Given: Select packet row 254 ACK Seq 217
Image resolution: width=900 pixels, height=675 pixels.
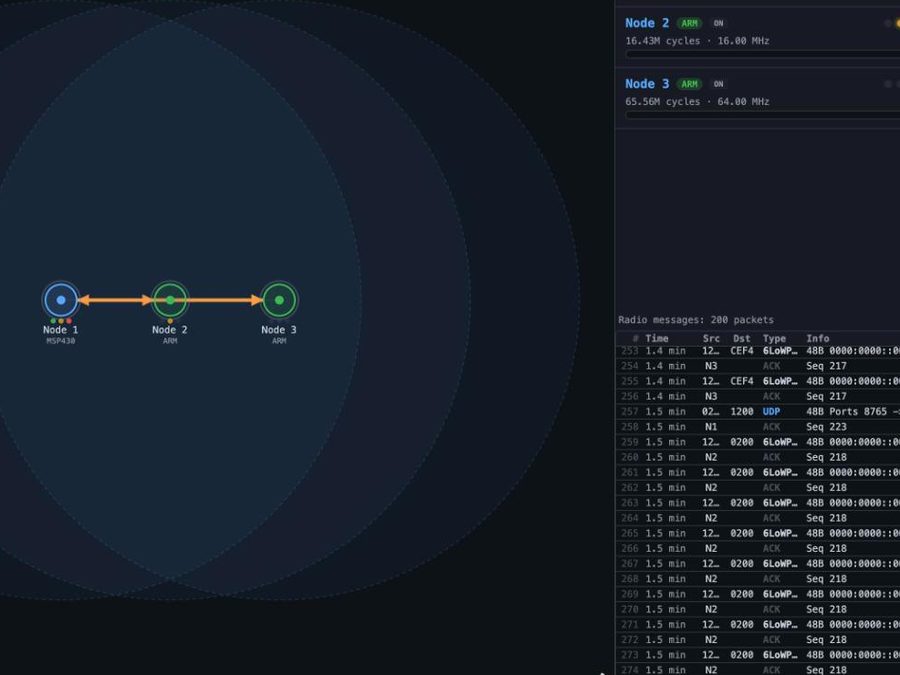Looking at the screenshot, I should 758,366.
